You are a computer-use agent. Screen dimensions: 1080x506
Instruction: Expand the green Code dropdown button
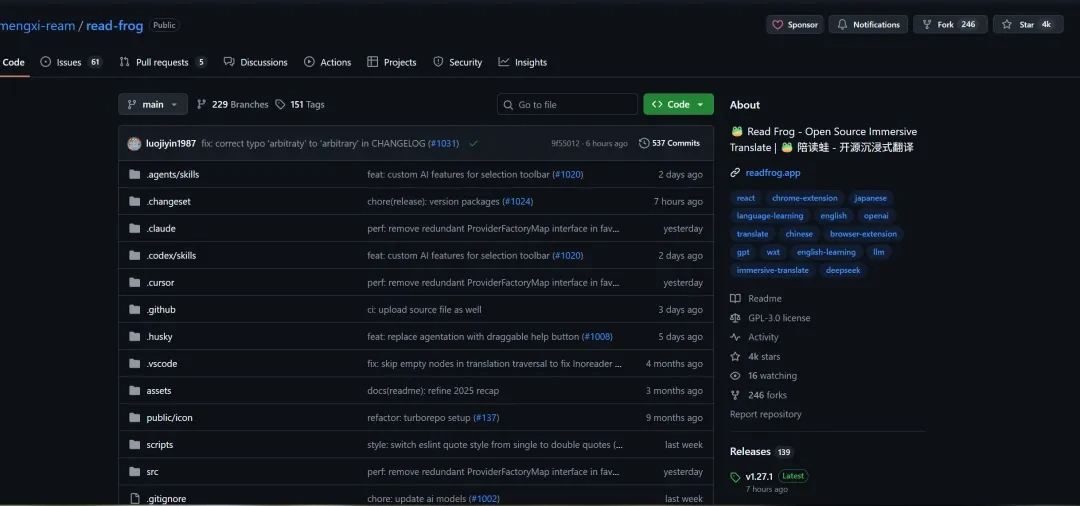pyautogui.click(x=678, y=105)
